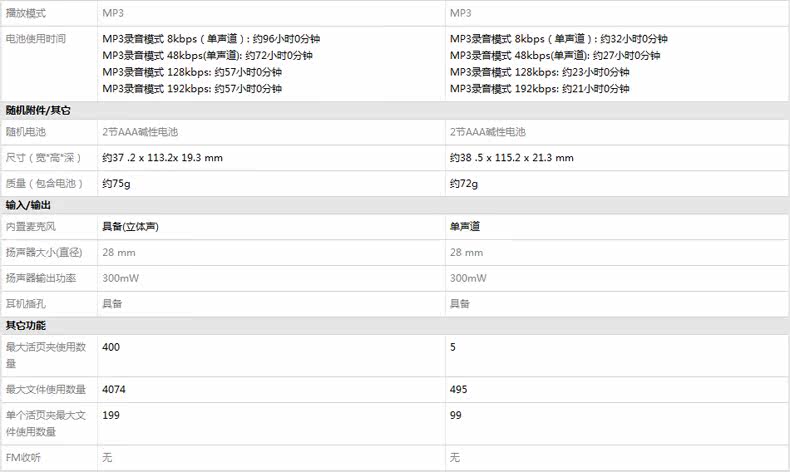Click the 耳机插孔 row label
This screenshot has width=790, height=472.
tap(26, 303)
